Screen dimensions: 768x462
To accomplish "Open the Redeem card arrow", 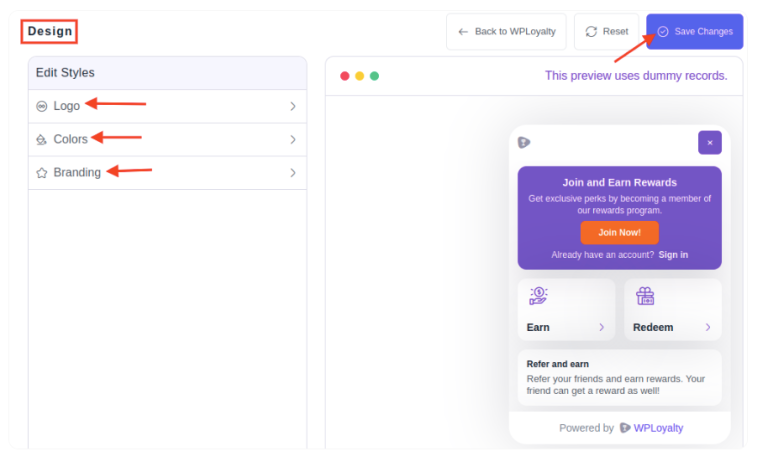I will (x=708, y=327).
